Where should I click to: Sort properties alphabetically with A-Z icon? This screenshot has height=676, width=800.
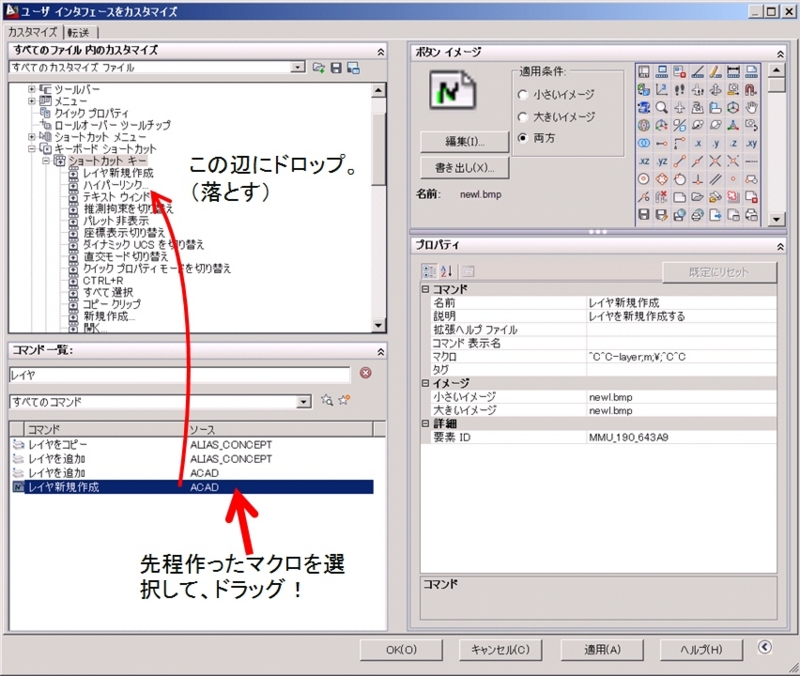coord(446,271)
